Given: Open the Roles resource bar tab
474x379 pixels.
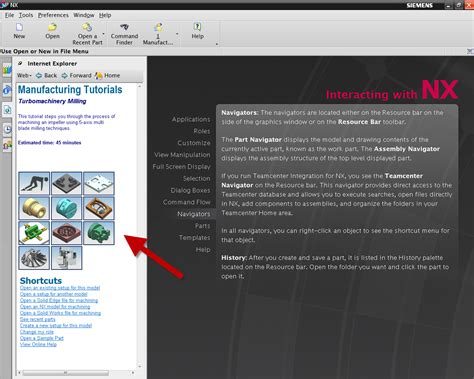Looking at the screenshot, I should [x=7, y=145].
